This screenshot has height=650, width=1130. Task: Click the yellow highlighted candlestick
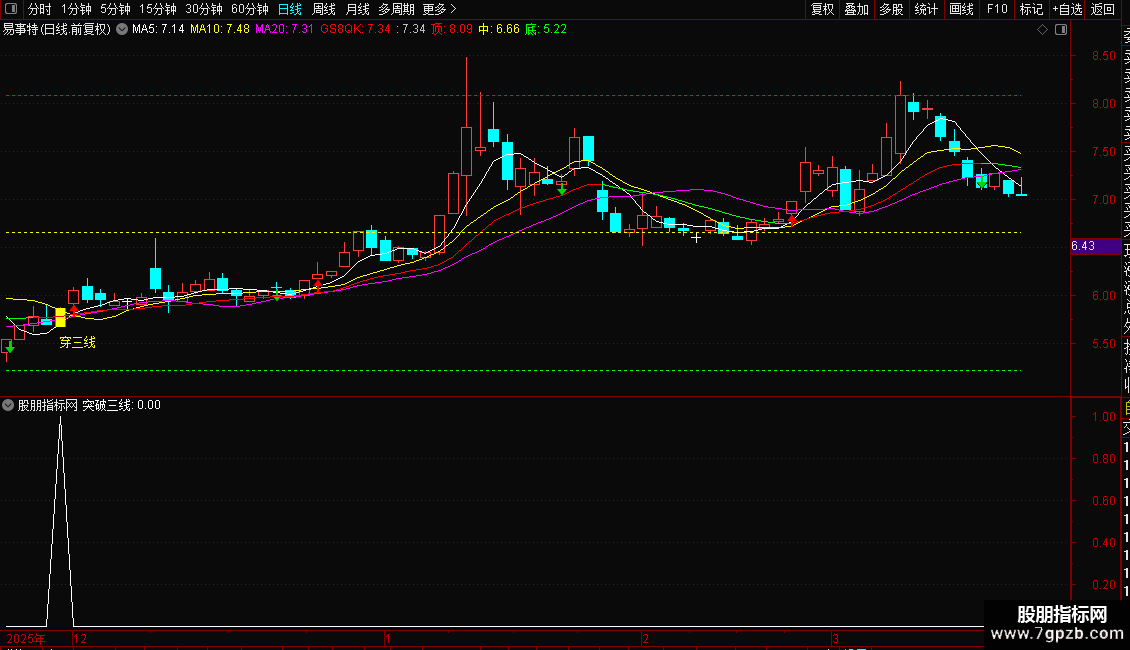coord(61,317)
